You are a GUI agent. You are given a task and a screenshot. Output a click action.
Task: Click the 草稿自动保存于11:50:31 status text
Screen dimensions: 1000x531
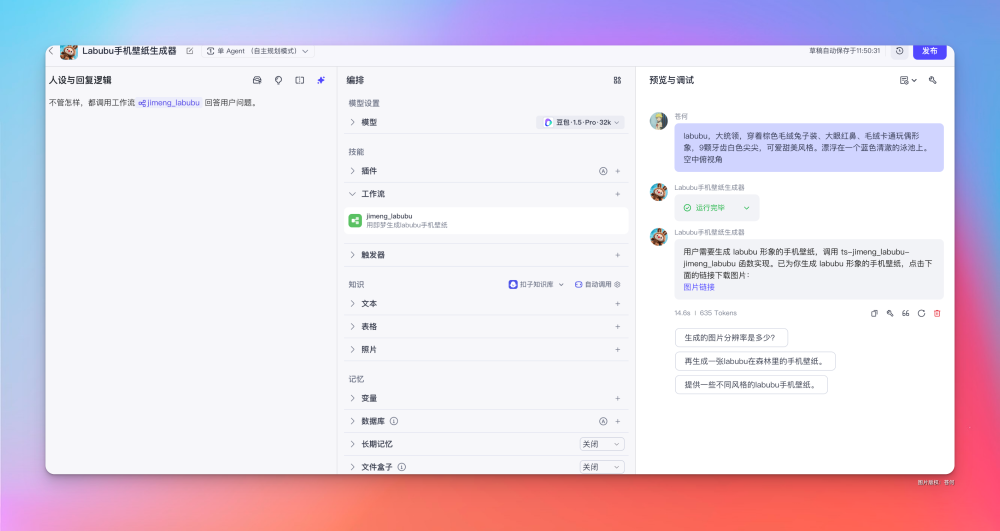[x=844, y=51]
